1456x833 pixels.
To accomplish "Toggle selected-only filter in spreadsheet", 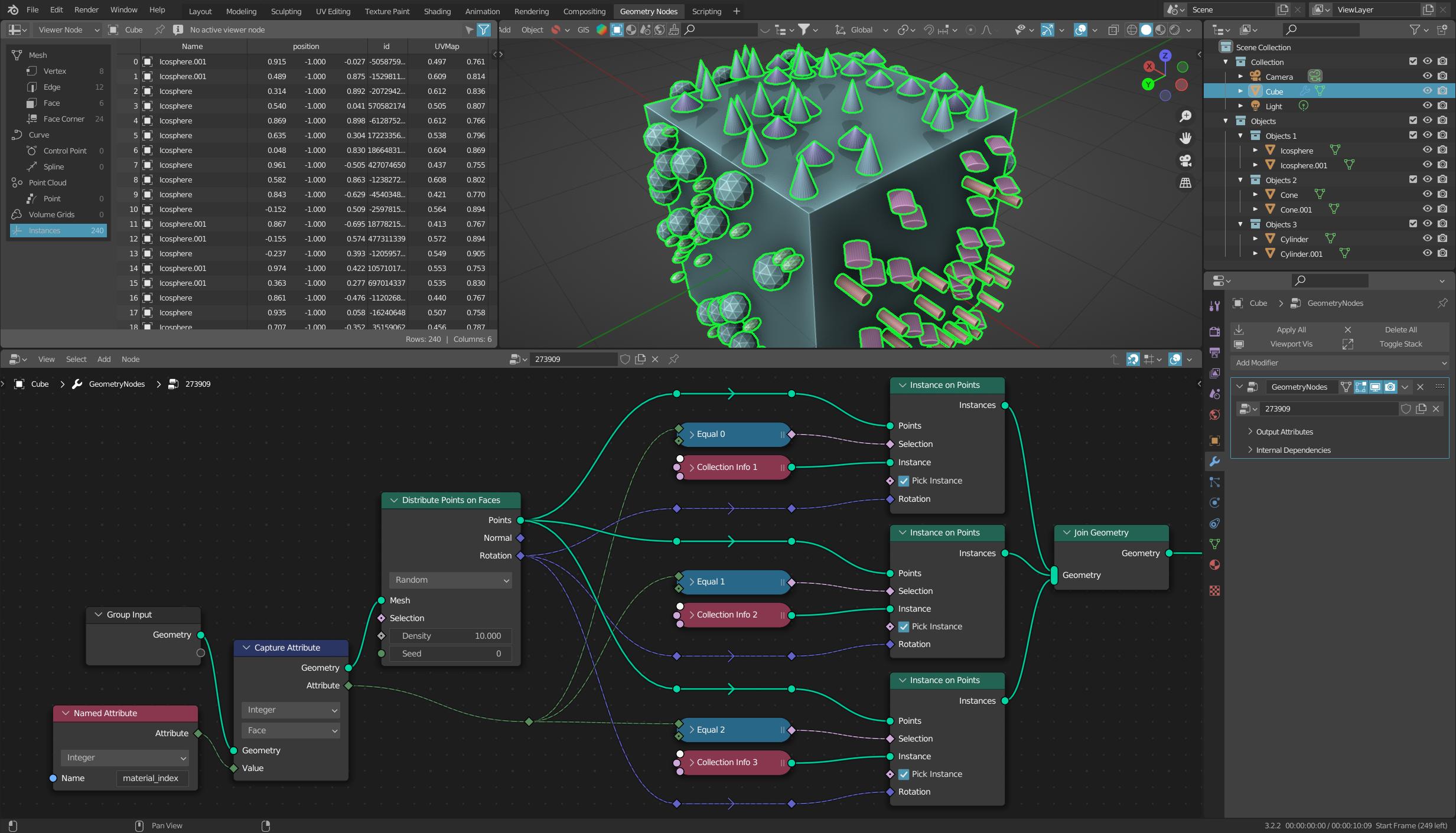I will (x=469, y=30).
